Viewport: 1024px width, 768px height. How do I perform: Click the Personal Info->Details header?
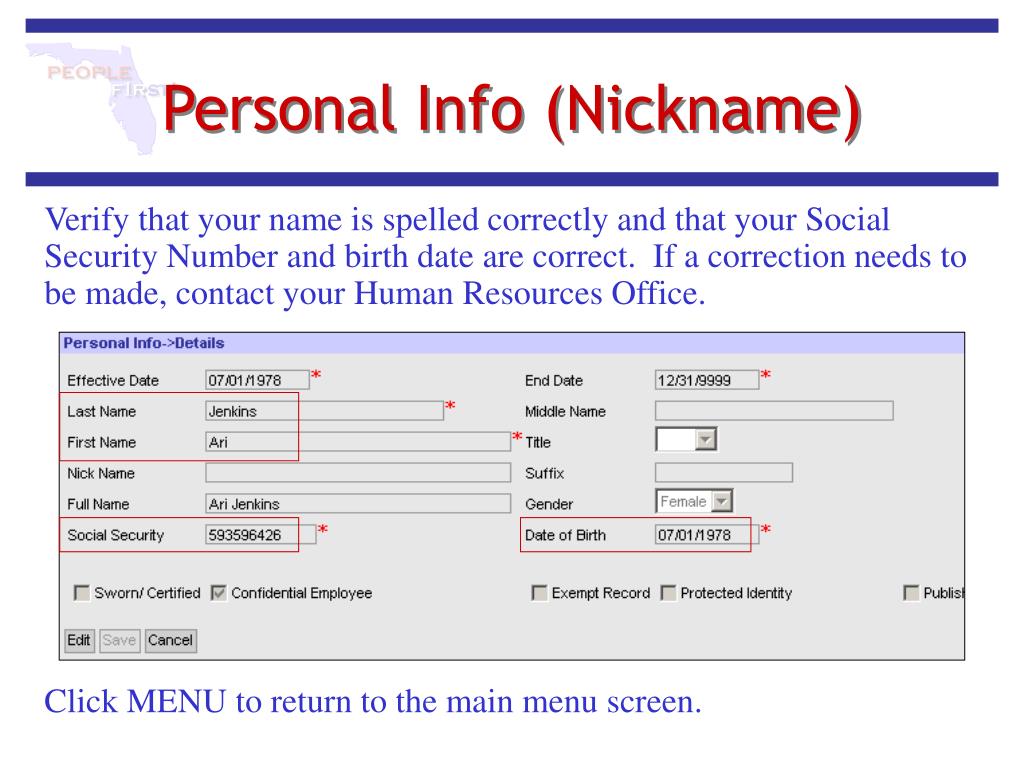click(x=144, y=344)
